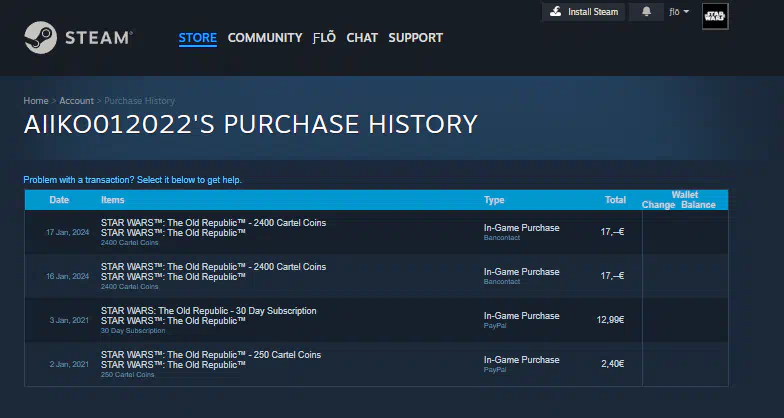Click the 17,–€ total for 16 Jan
The width and height of the screenshot is (784, 418).
coord(612,276)
